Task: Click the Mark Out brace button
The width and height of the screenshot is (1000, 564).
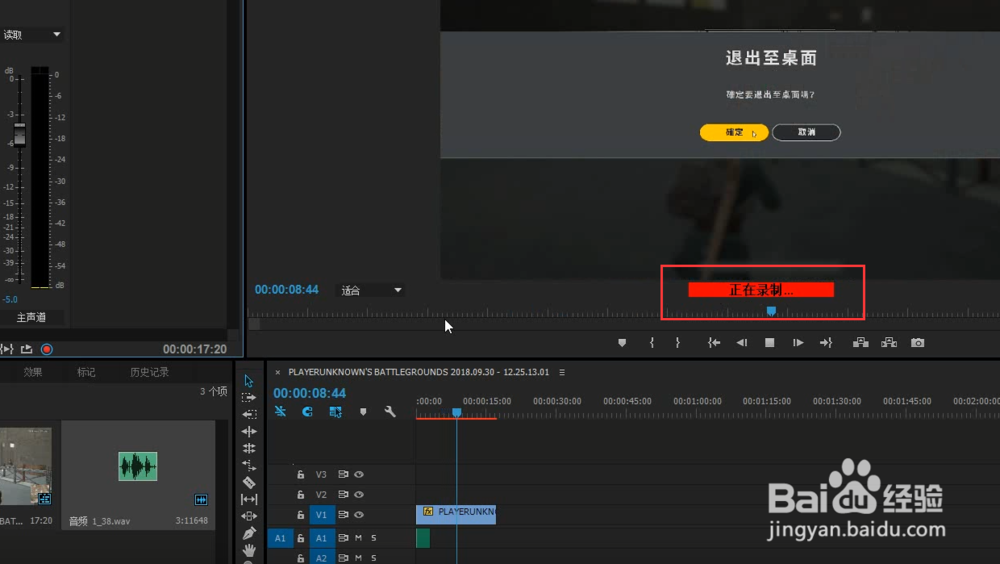Action: point(677,343)
